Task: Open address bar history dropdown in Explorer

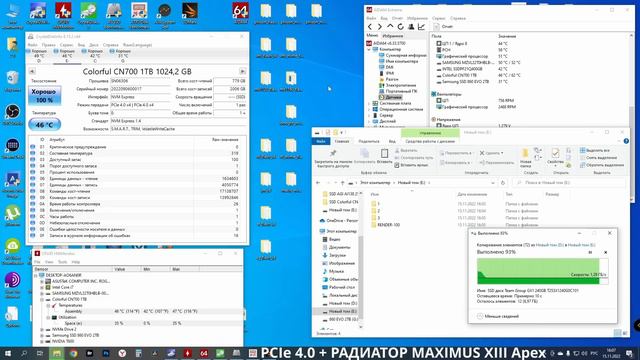Action: click(493, 183)
